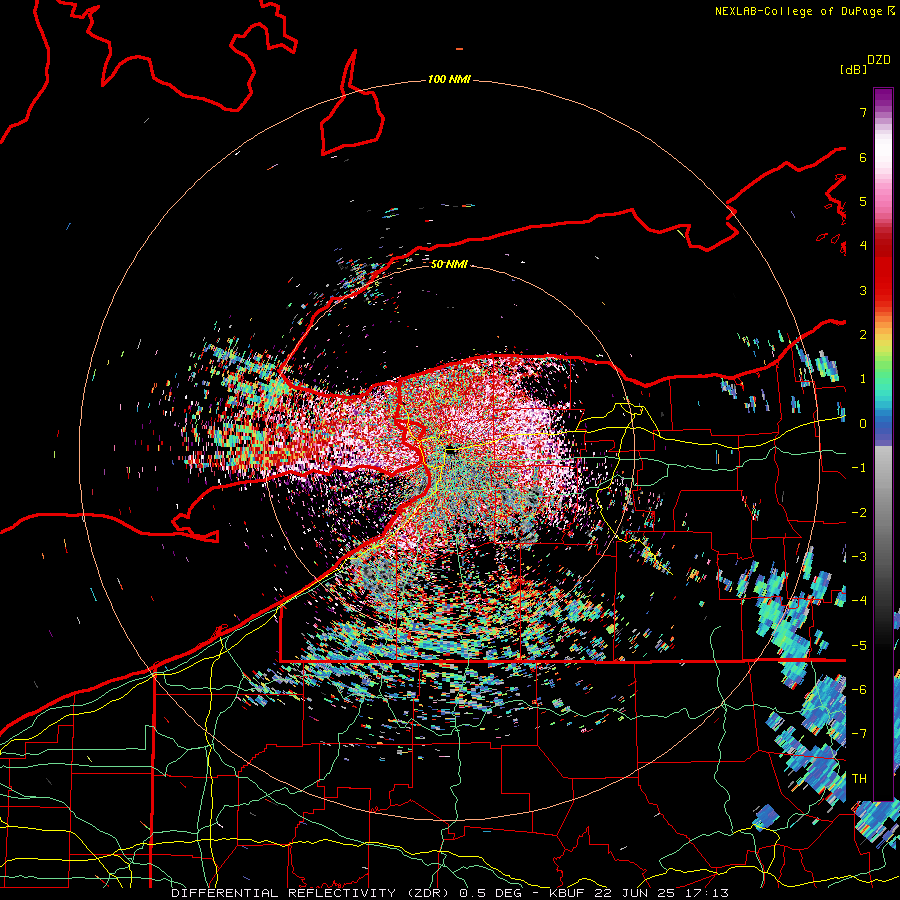Image resolution: width=900 pixels, height=900 pixels.
Task: Click the '-7' value on the color scale
Action: (859, 734)
